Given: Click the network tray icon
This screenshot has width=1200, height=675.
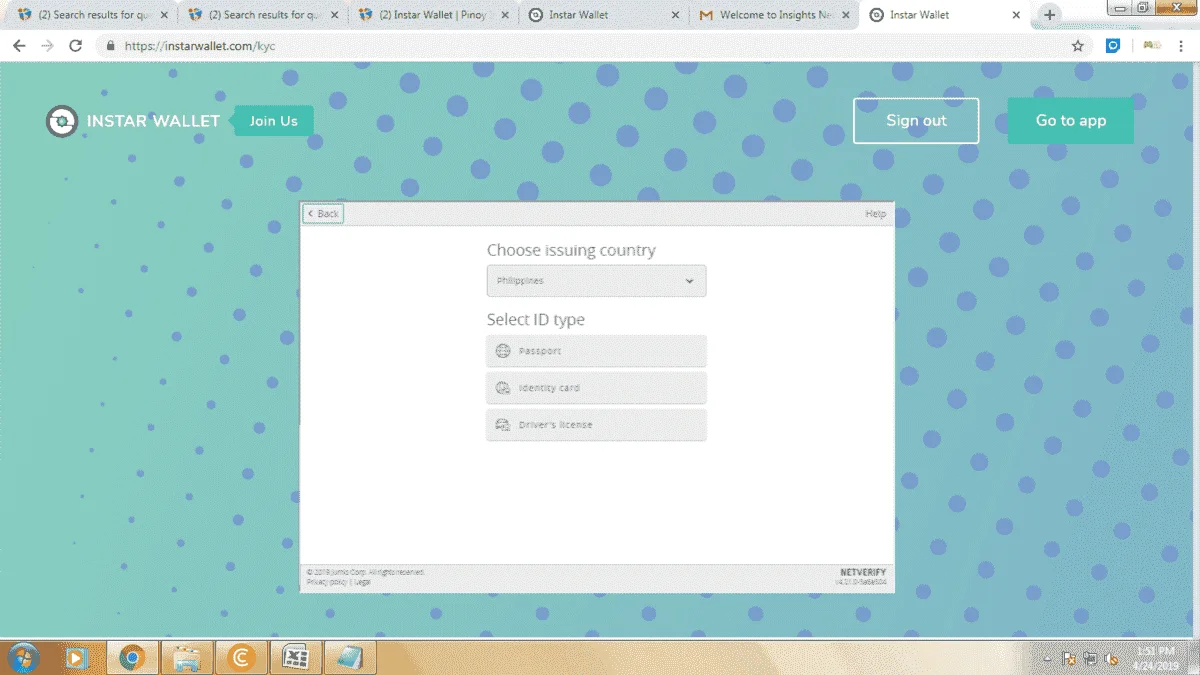Looking at the screenshot, I should click(x=1091, y=658).
